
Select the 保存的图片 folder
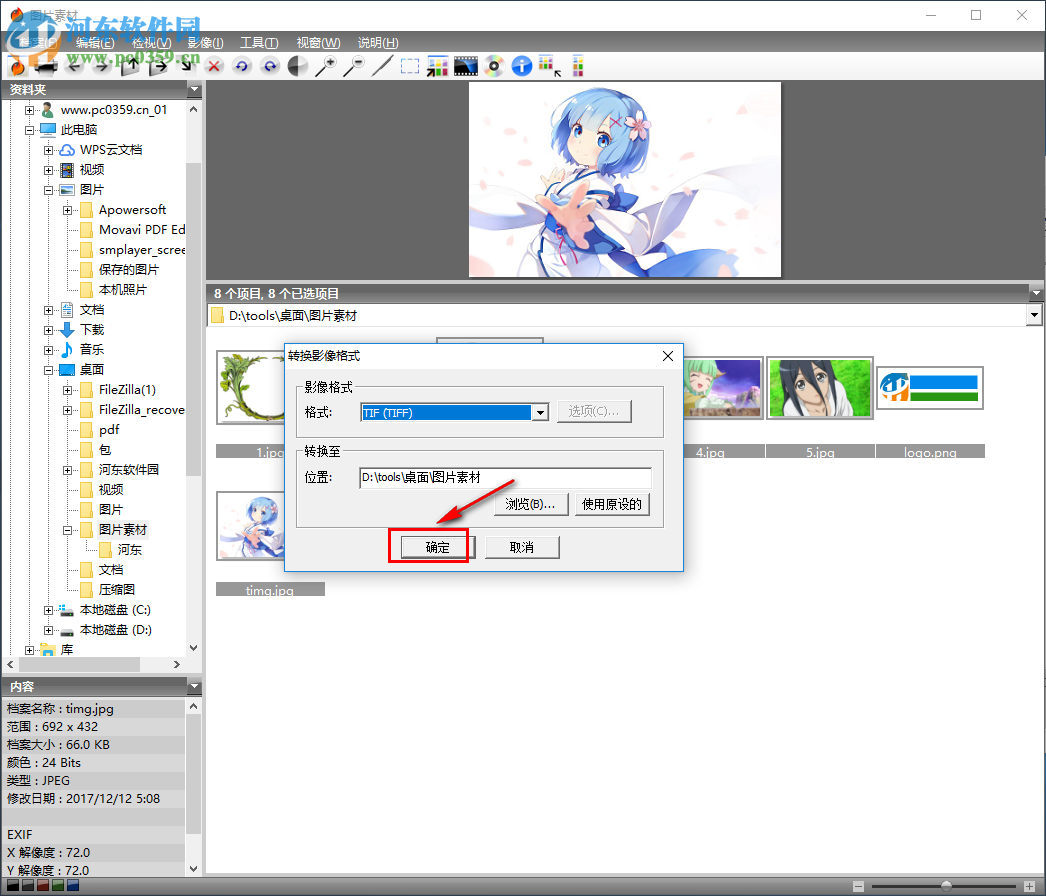pos(129,270)
